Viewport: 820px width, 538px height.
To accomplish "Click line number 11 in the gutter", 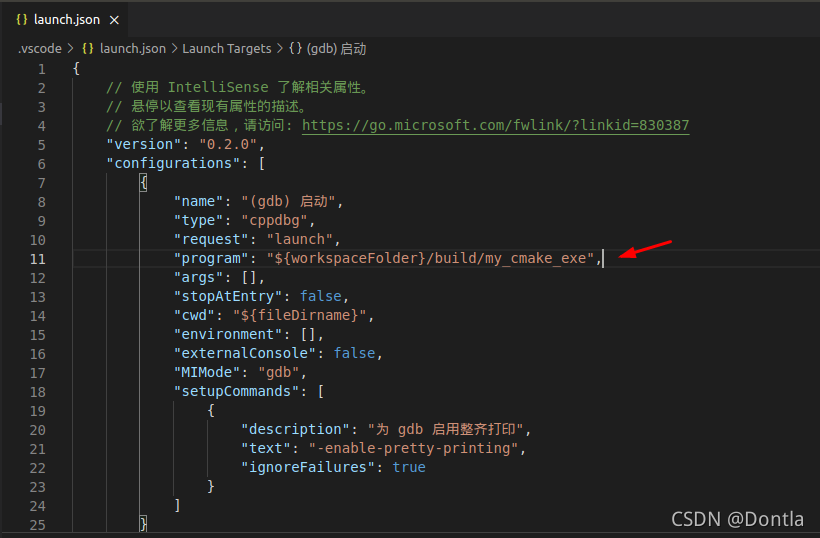I will coord(38,259).
